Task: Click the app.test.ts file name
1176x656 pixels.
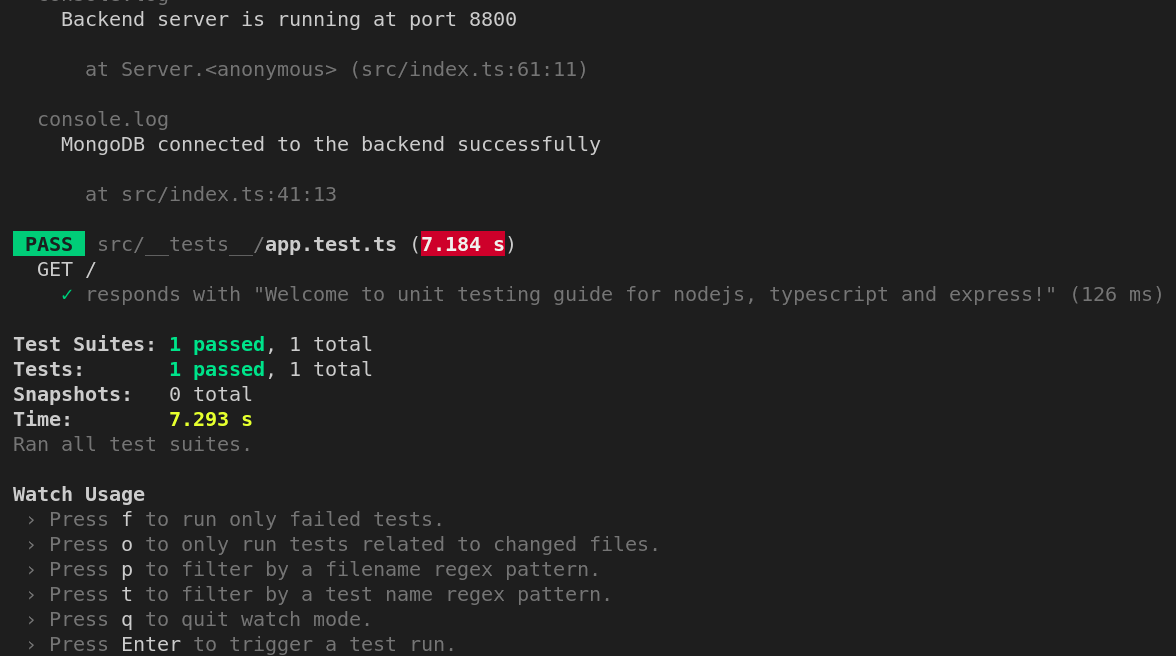Action: (x=330, y=245)
